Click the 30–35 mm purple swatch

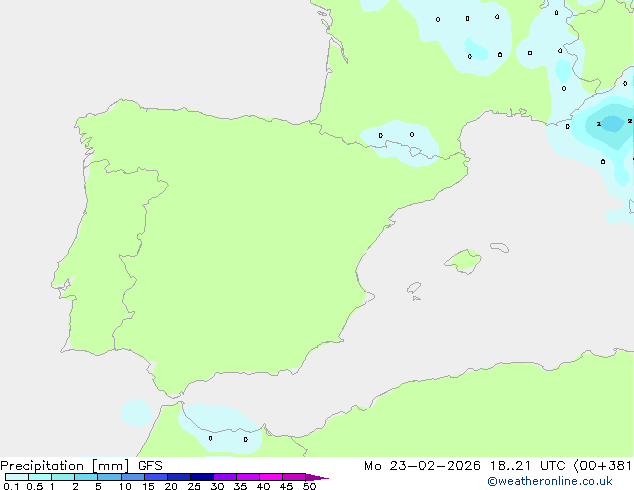coord(225,477)
